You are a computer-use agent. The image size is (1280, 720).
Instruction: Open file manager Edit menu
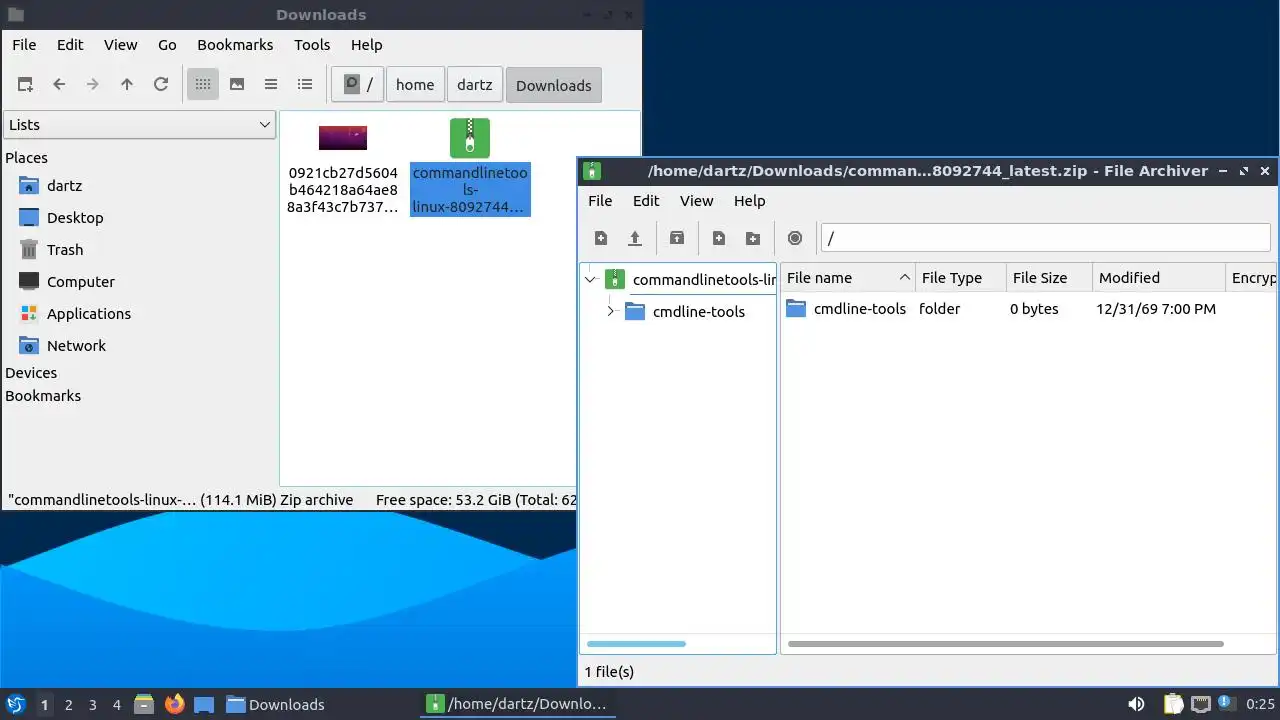pyautogui.click(x=70, y=45)
